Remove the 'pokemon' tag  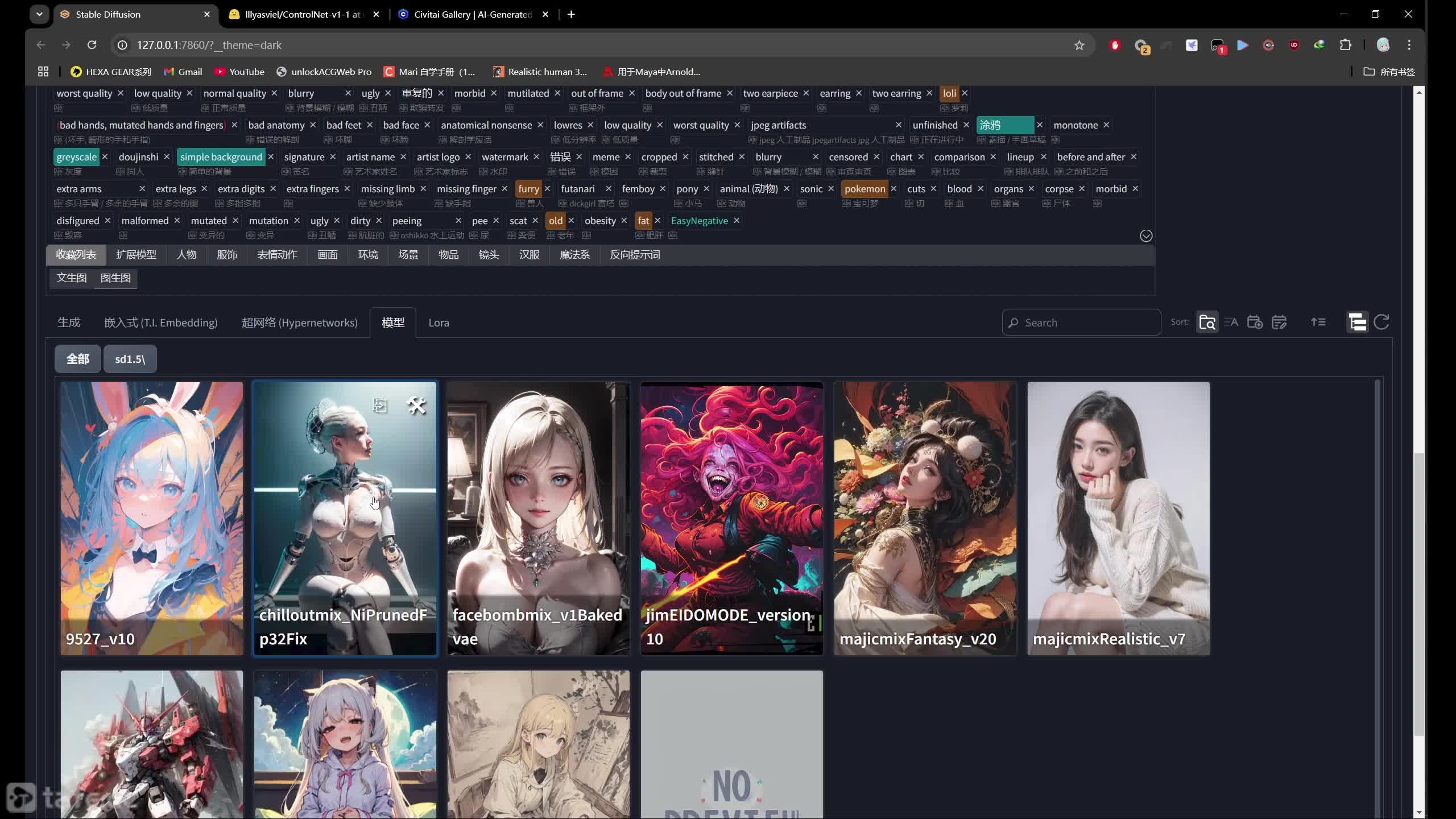(894, 189)
